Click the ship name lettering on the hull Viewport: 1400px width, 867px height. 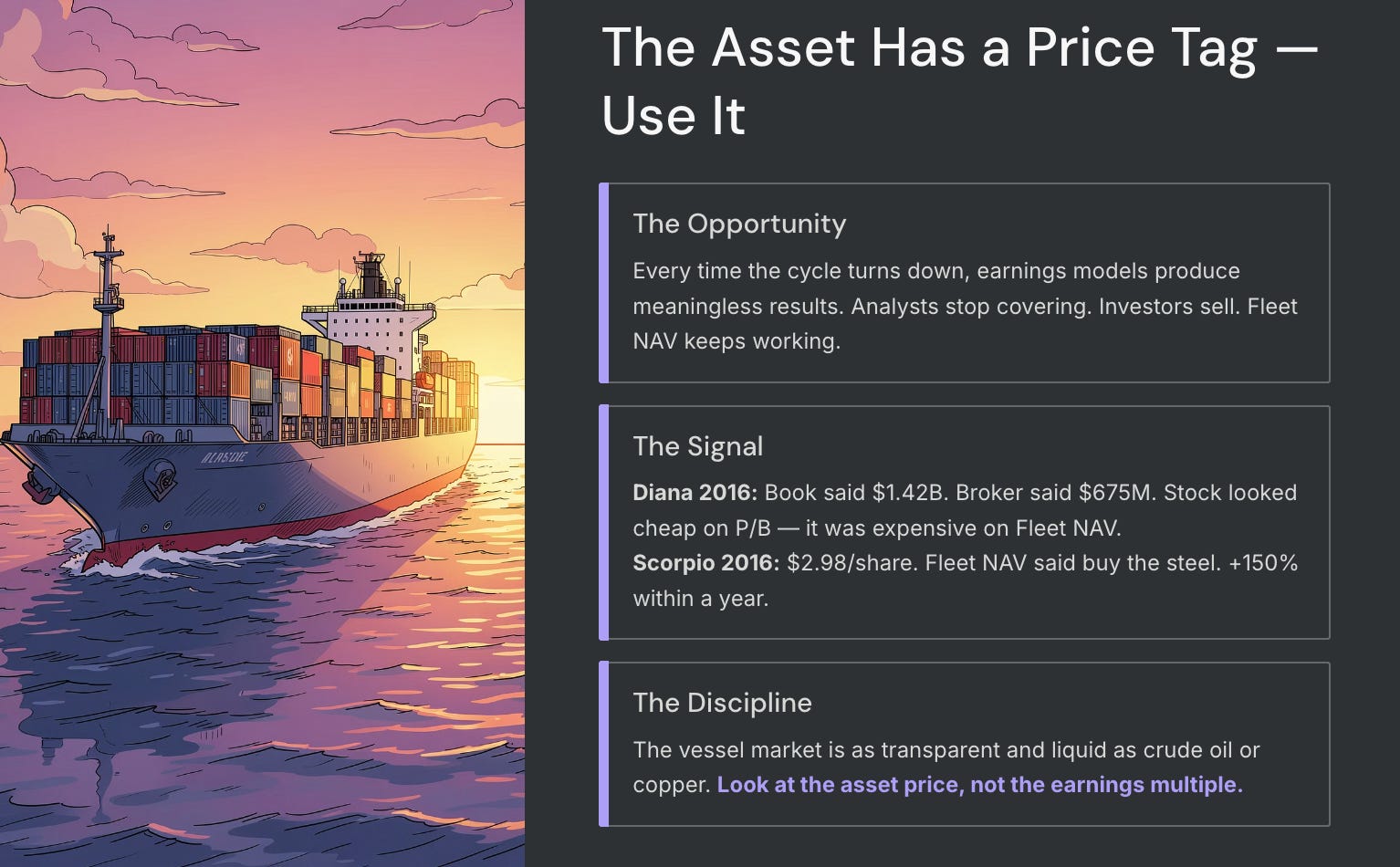coord(224,456)
